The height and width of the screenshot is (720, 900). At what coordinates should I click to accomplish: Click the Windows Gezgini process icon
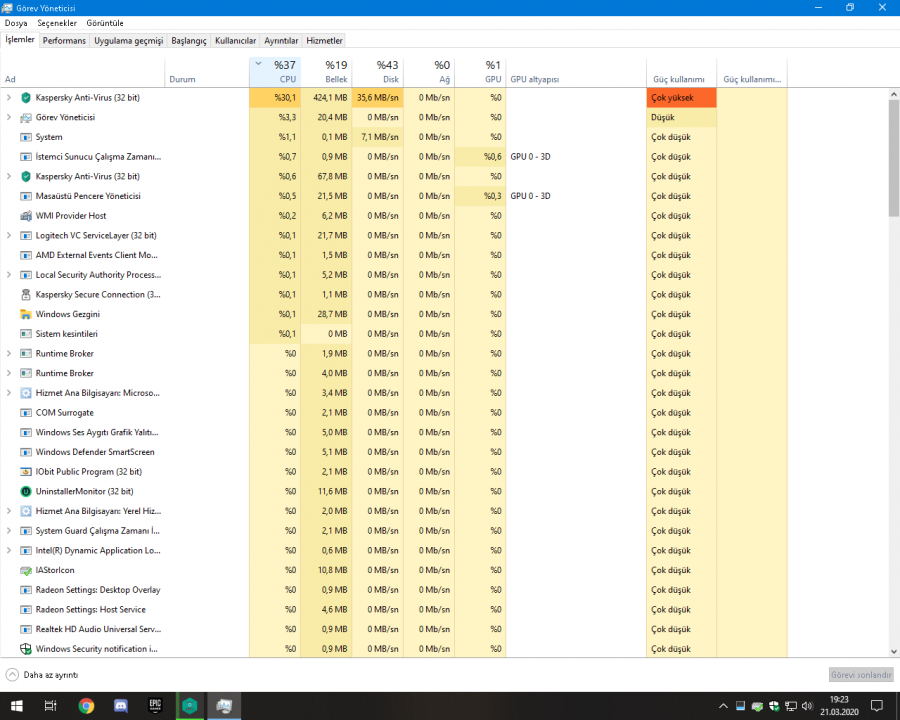[26, 314]
